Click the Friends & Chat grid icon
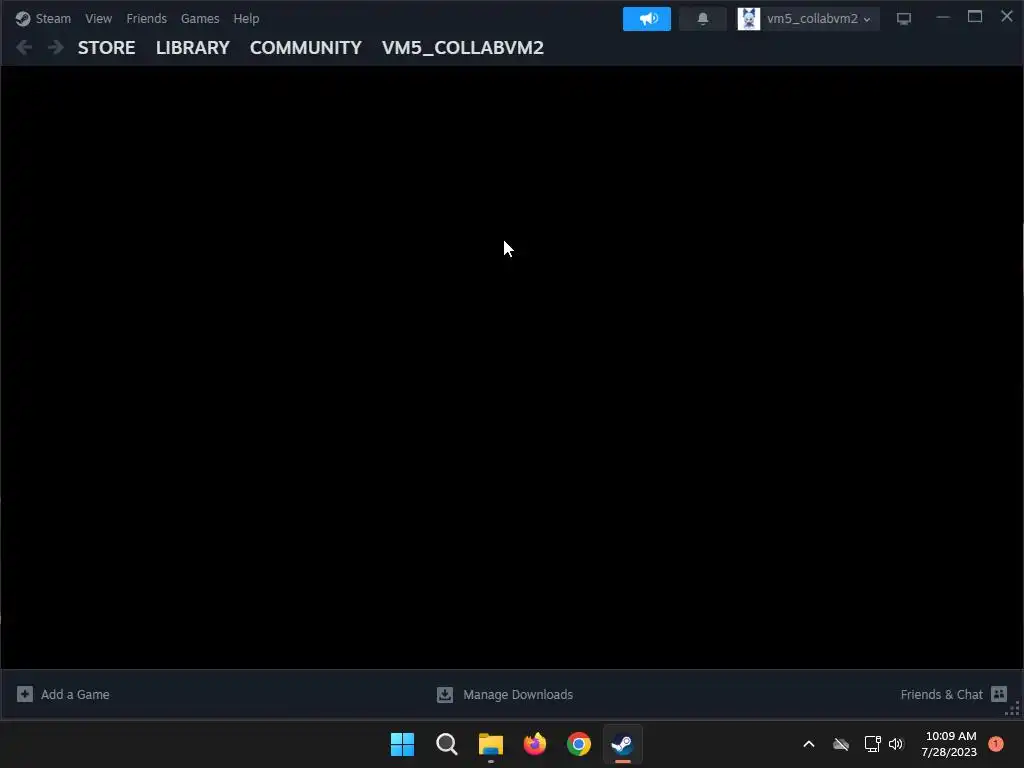The height and width of the screenshot is (768, 1024). [x=999, y=694]
